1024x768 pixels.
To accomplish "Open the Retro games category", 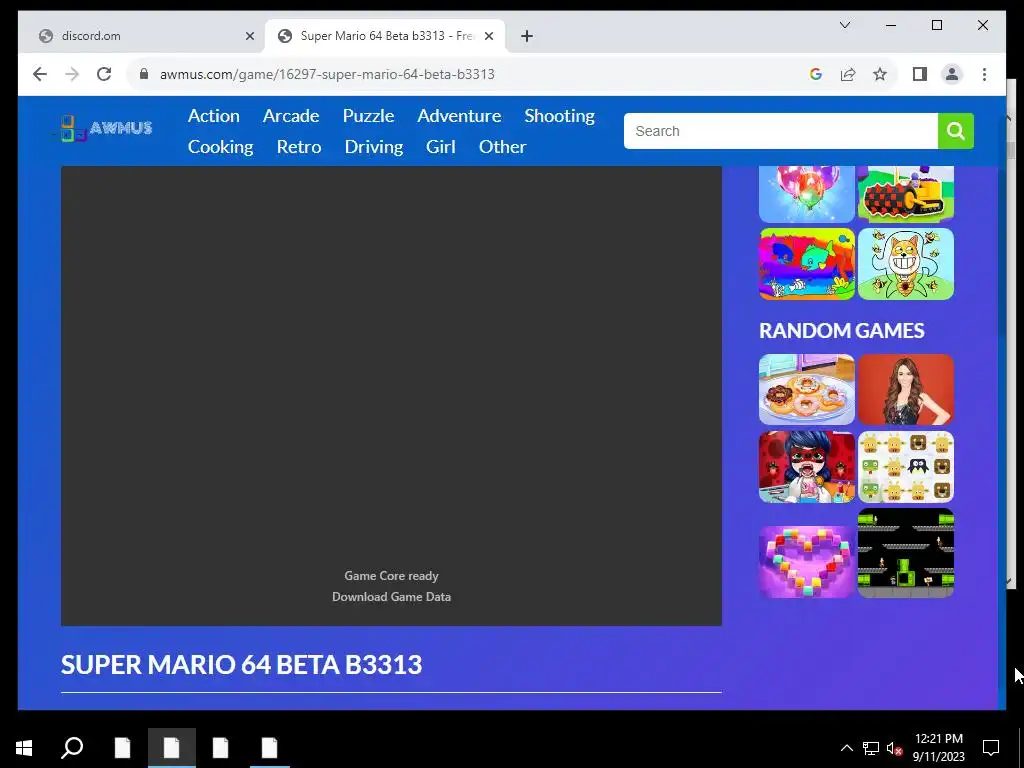I will pos(298,147).
